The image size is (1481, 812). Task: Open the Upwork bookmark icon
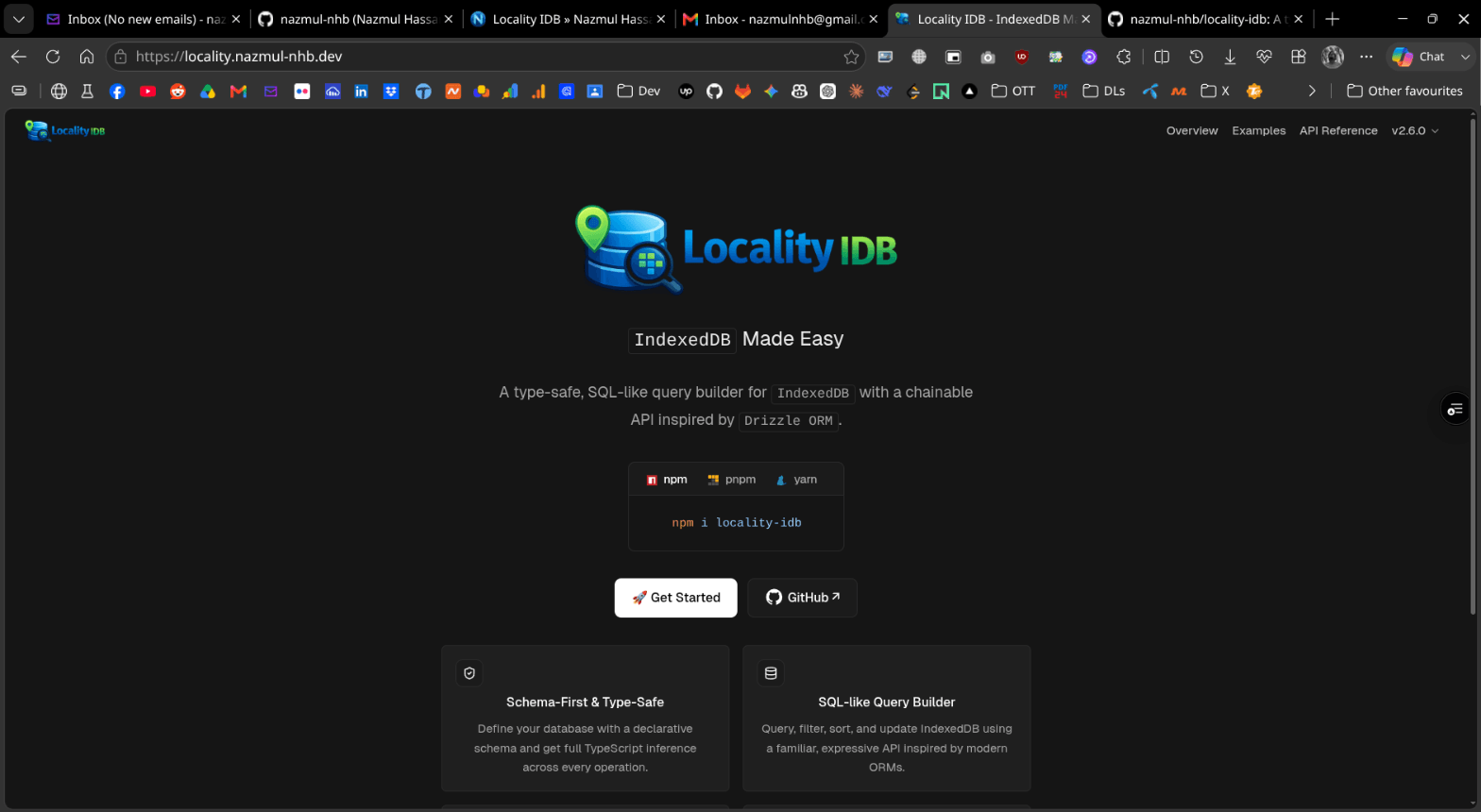pos(686,92)
